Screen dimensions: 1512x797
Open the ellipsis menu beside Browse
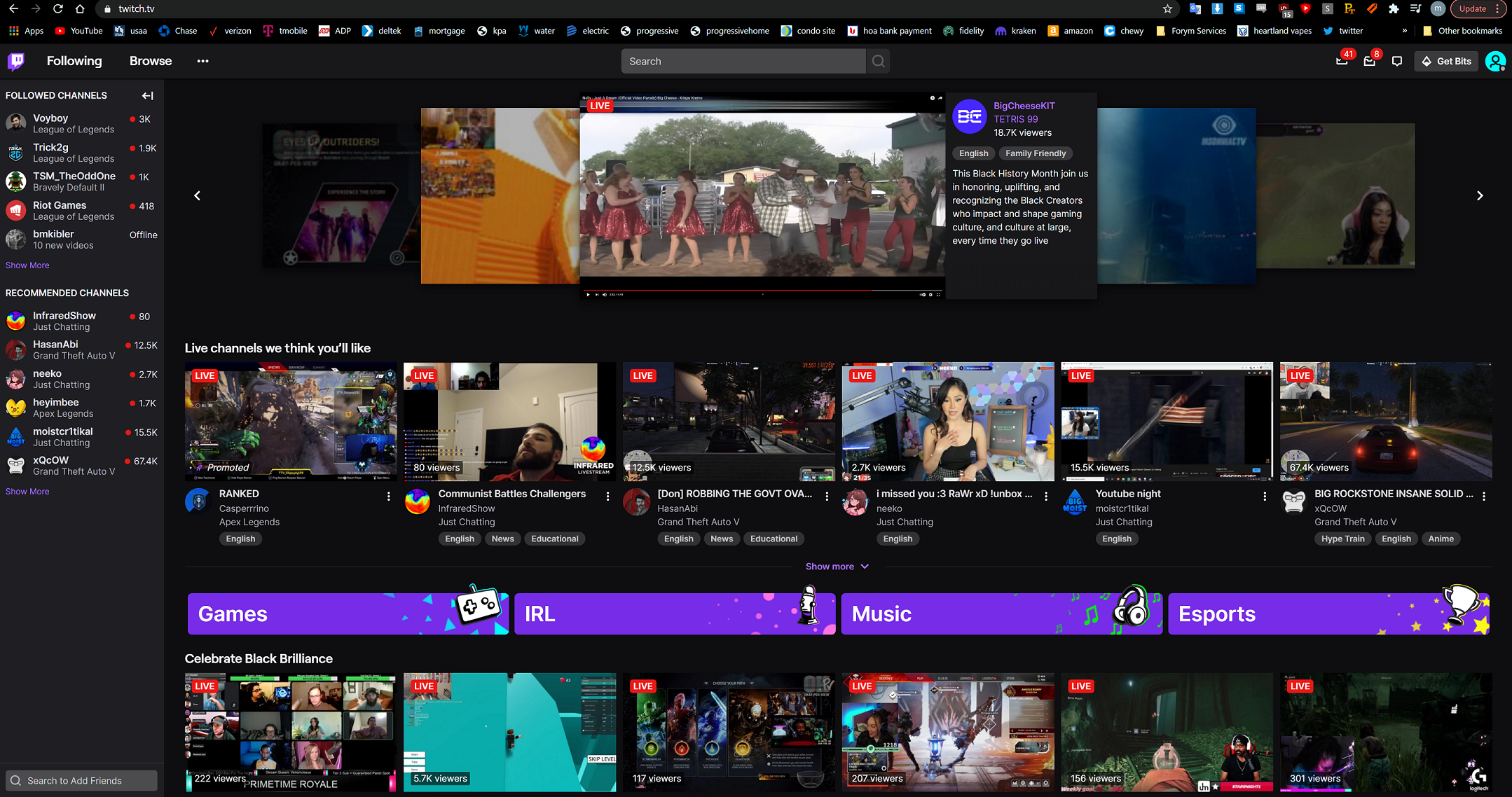pyautogui.click(x=202, y=61)
